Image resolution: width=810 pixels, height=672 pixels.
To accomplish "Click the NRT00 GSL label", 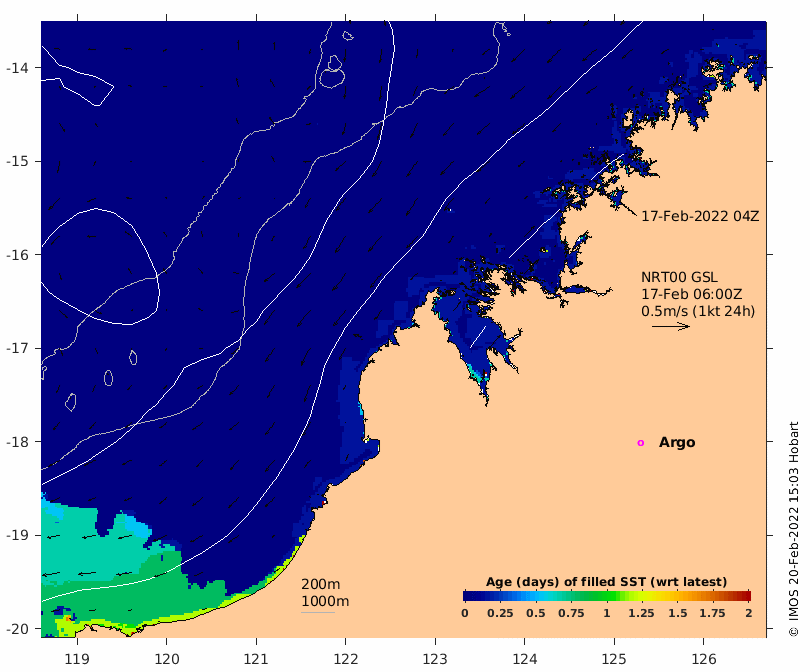I will tap(679, 277).
